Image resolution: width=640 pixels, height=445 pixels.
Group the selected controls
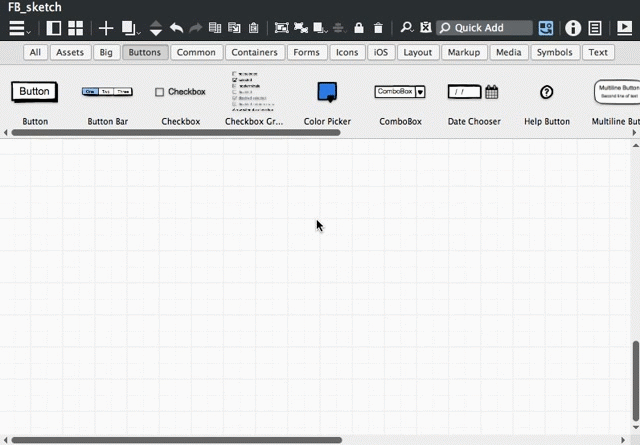click(282, 28)
